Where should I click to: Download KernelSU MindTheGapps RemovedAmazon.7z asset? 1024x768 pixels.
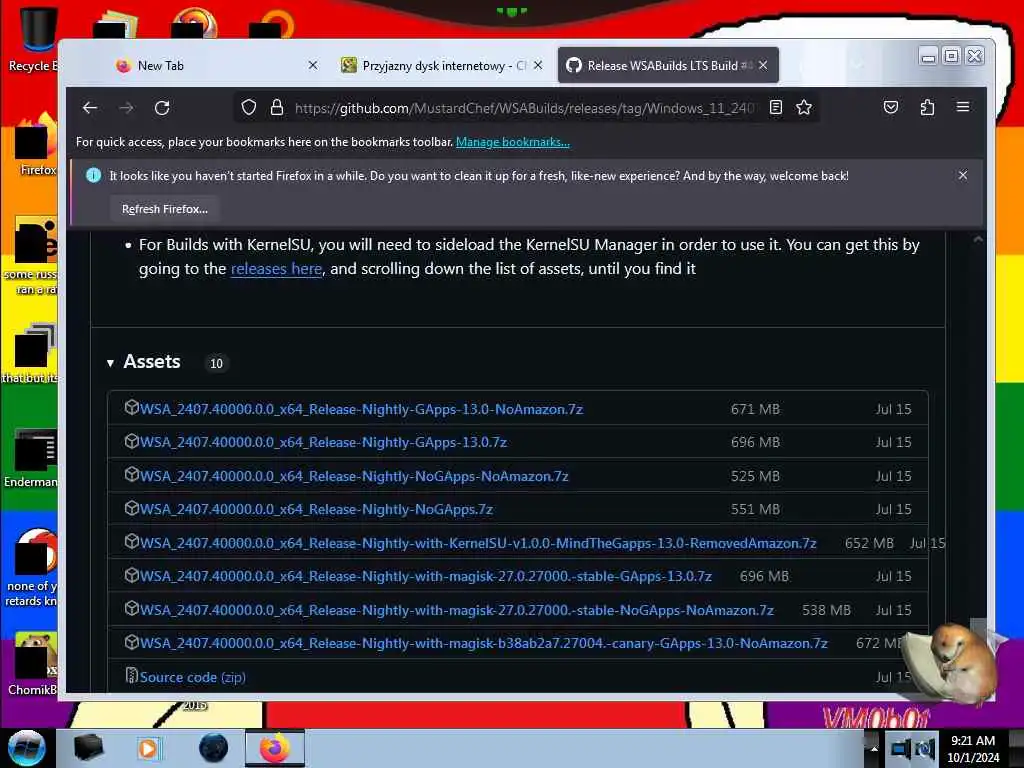click(x=478, y=543)
